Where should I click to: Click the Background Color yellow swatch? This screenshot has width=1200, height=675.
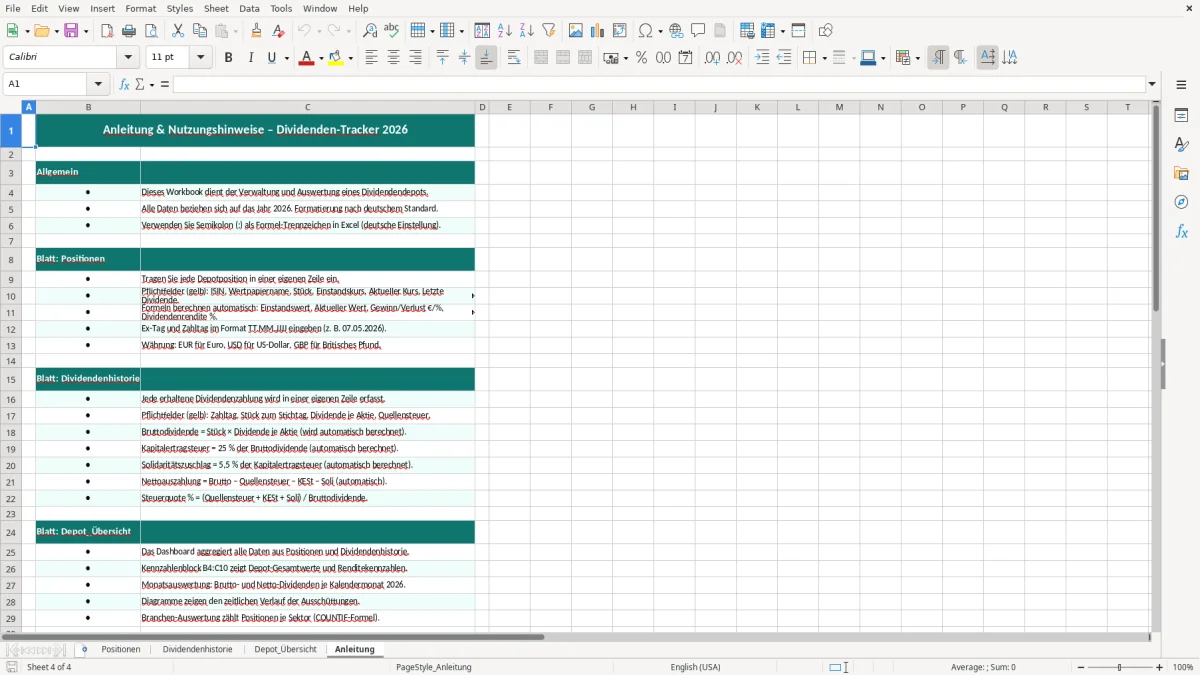pos(337,58)
